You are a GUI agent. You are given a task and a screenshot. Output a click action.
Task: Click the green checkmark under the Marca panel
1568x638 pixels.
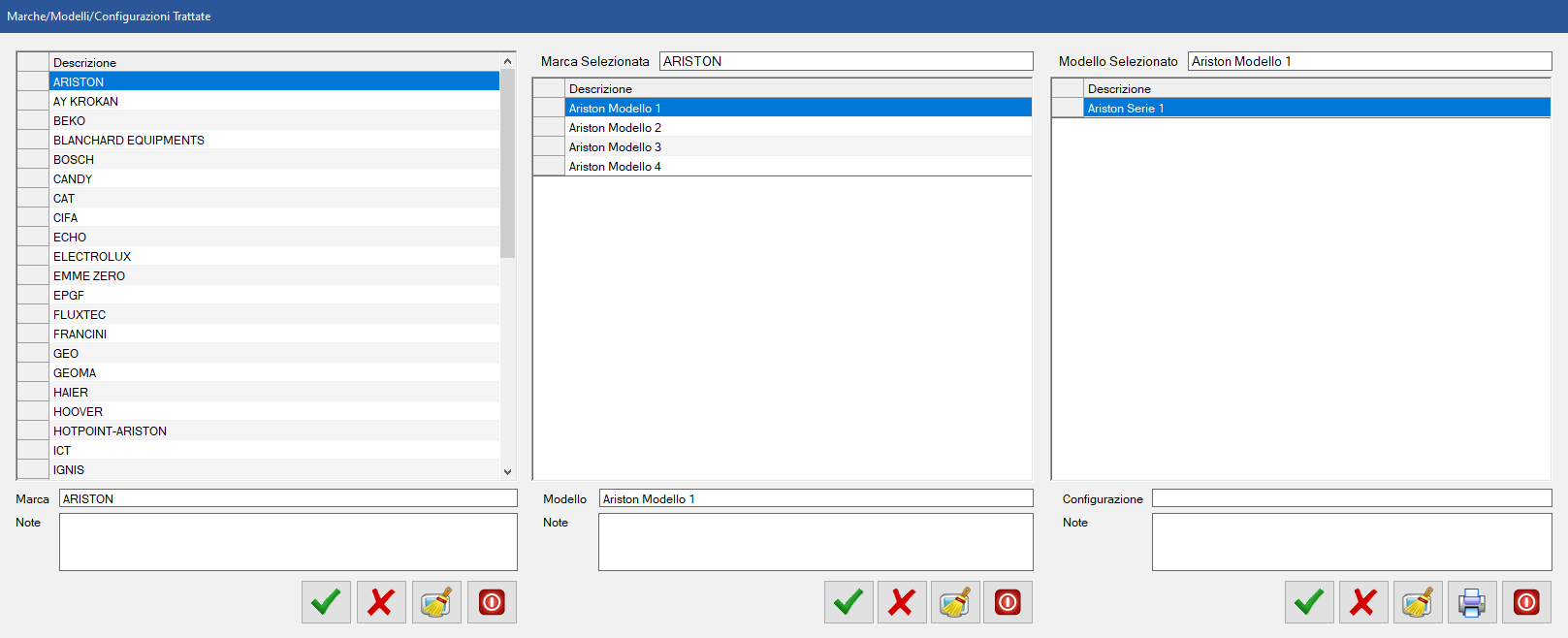[x=326, y=602]
